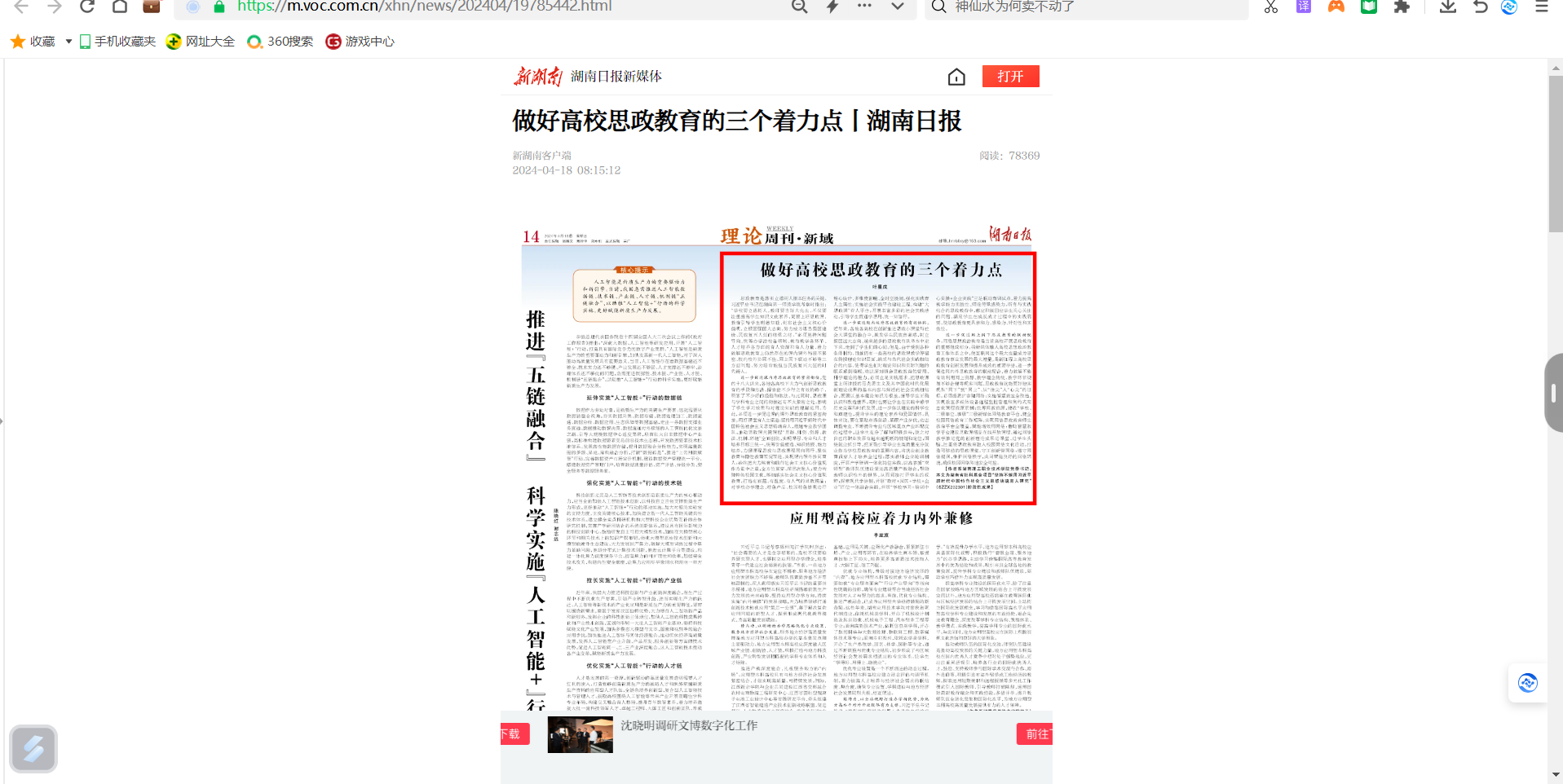
Task: Click the red 打开 button
Action: 1010,76
